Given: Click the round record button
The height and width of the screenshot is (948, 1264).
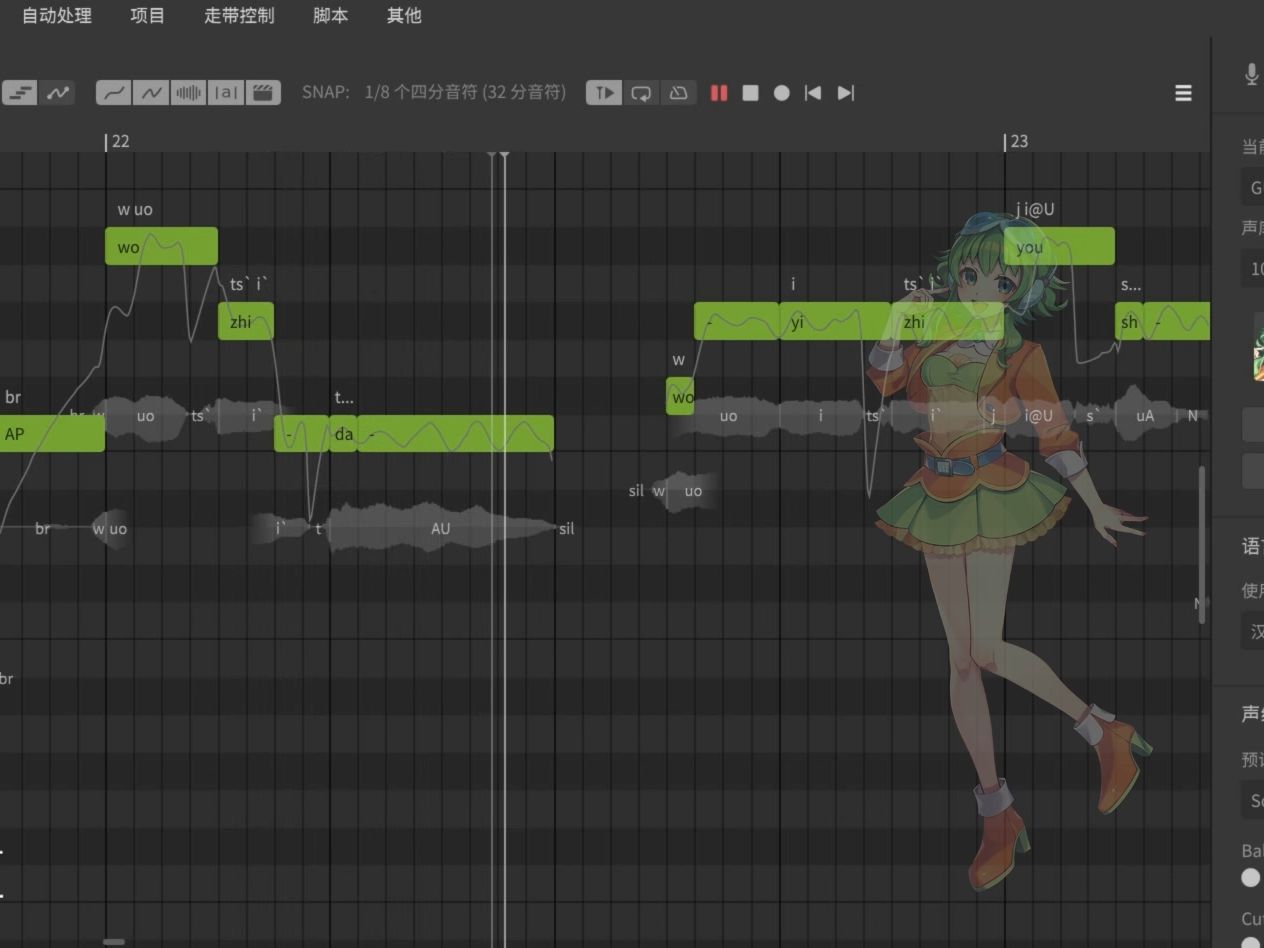Looking at the screenshot, I should coord(782,93).
